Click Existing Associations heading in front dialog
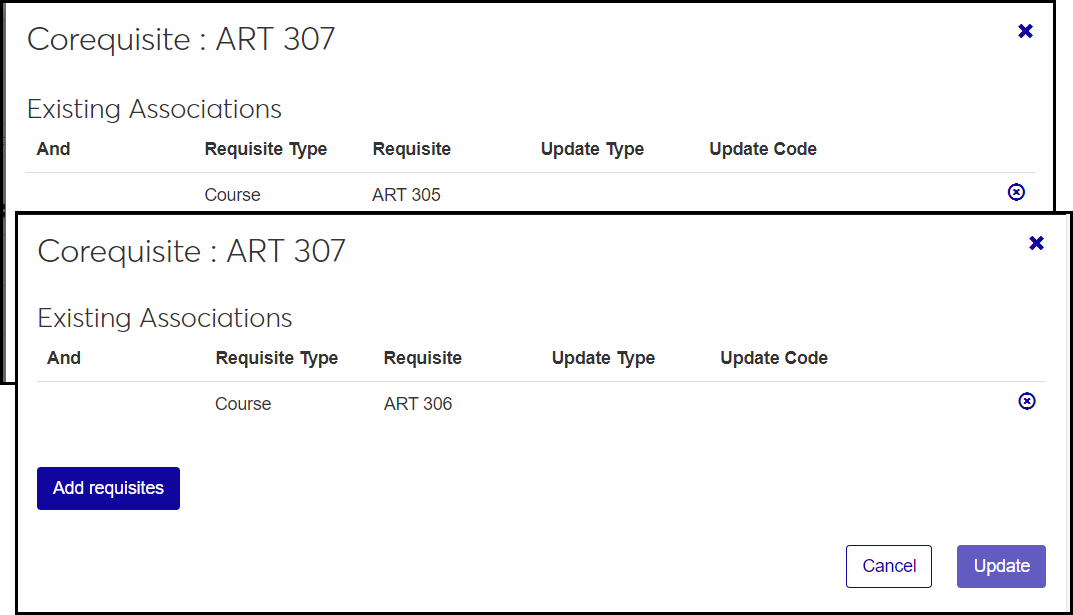 click(165, 318)
